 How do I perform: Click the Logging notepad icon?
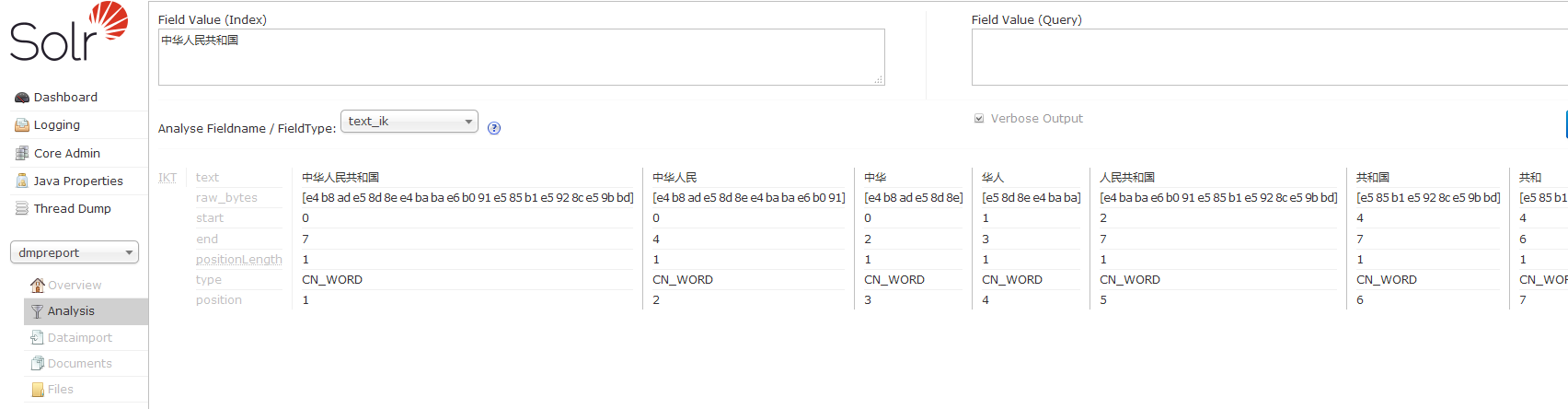point(22,125)
